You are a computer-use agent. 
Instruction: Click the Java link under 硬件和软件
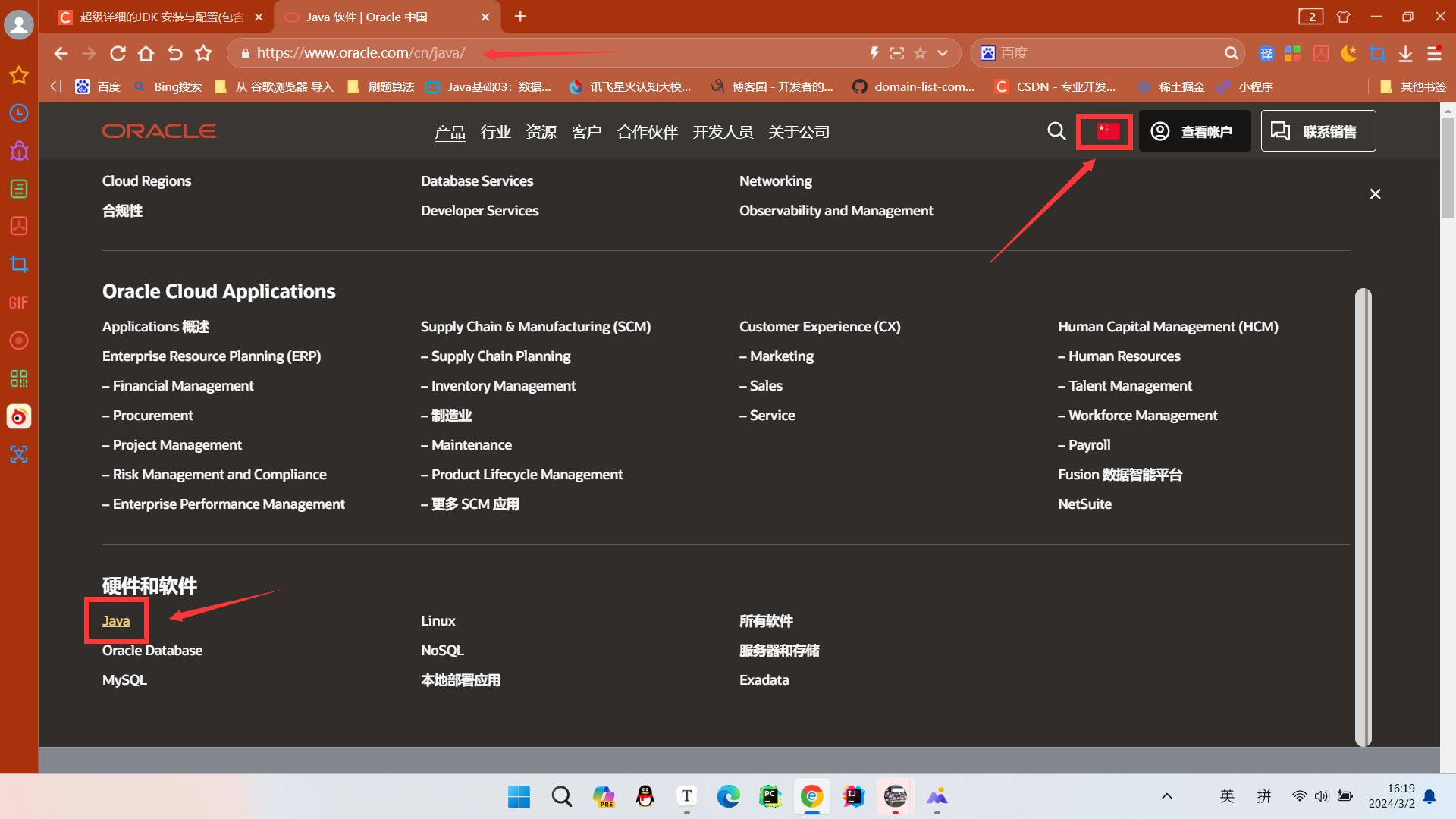tap(116, 620)
